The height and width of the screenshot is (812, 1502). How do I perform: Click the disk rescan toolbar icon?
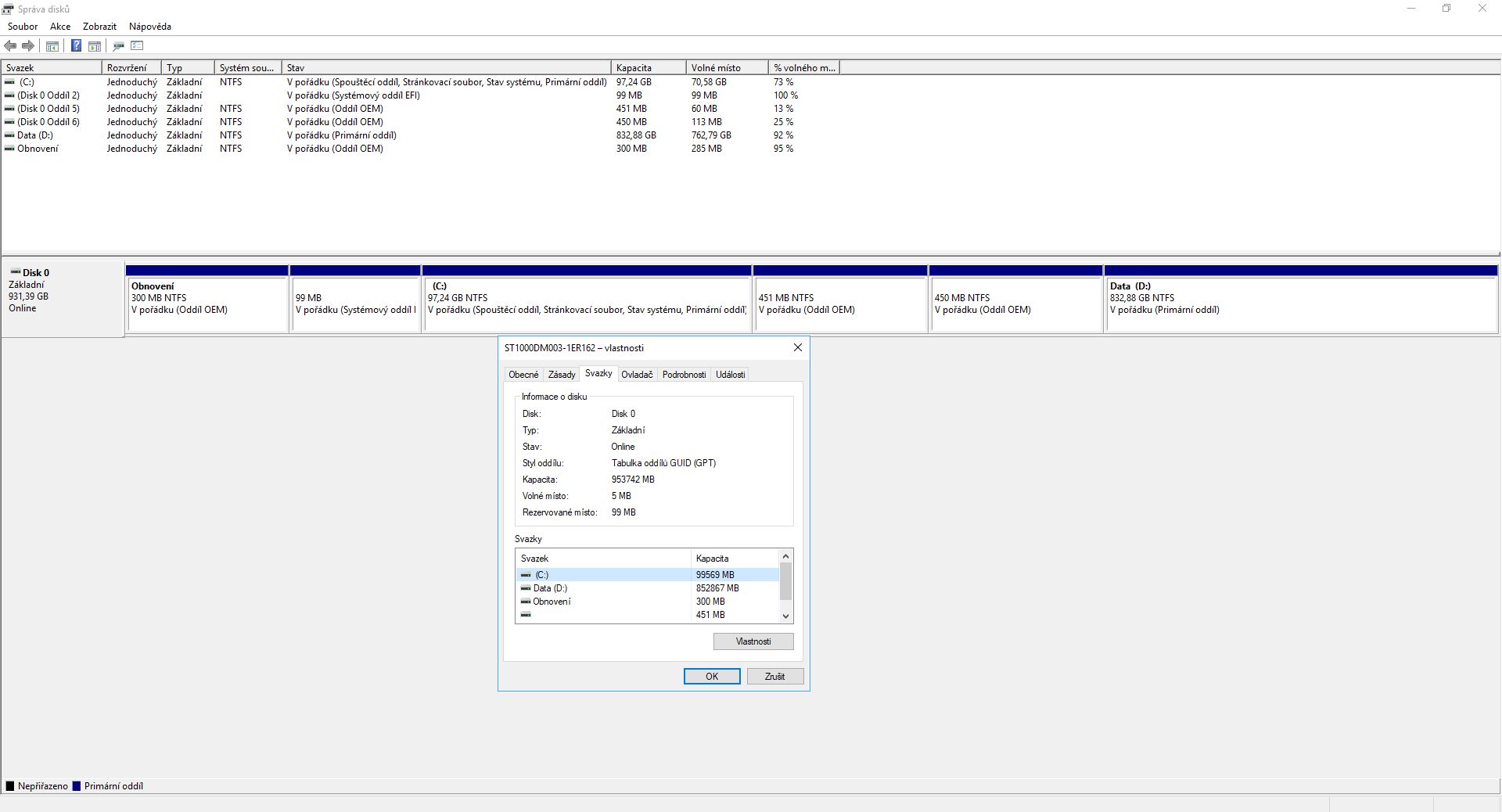click(118, 46)
